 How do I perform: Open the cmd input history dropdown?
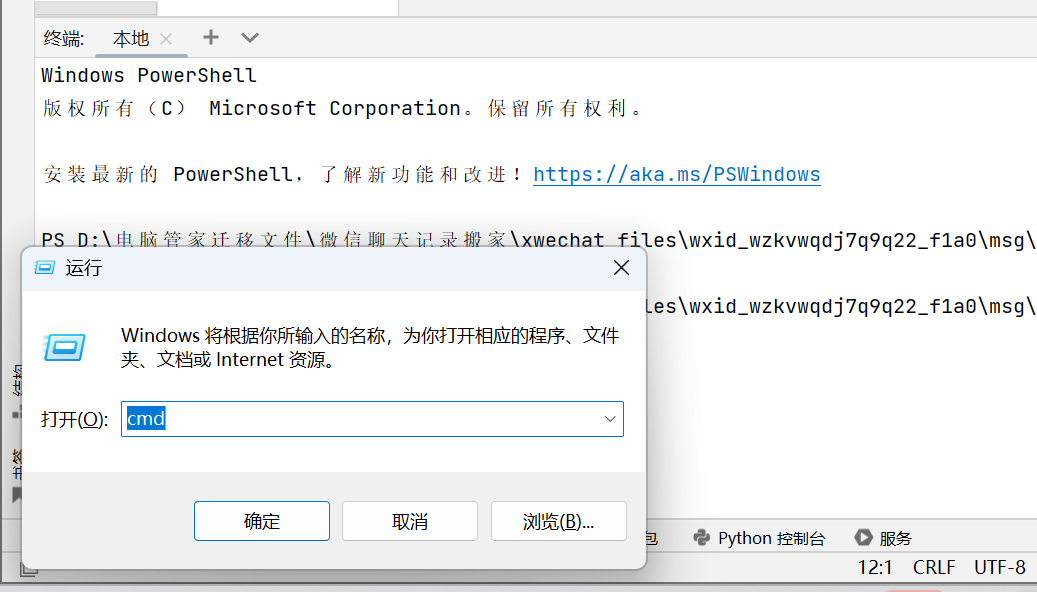610,419
